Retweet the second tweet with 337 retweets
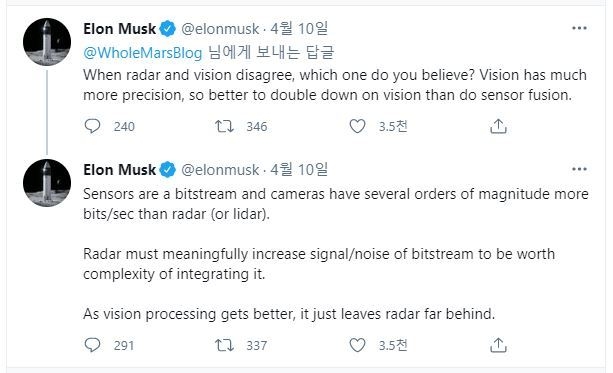 click(x=224, y=345)
